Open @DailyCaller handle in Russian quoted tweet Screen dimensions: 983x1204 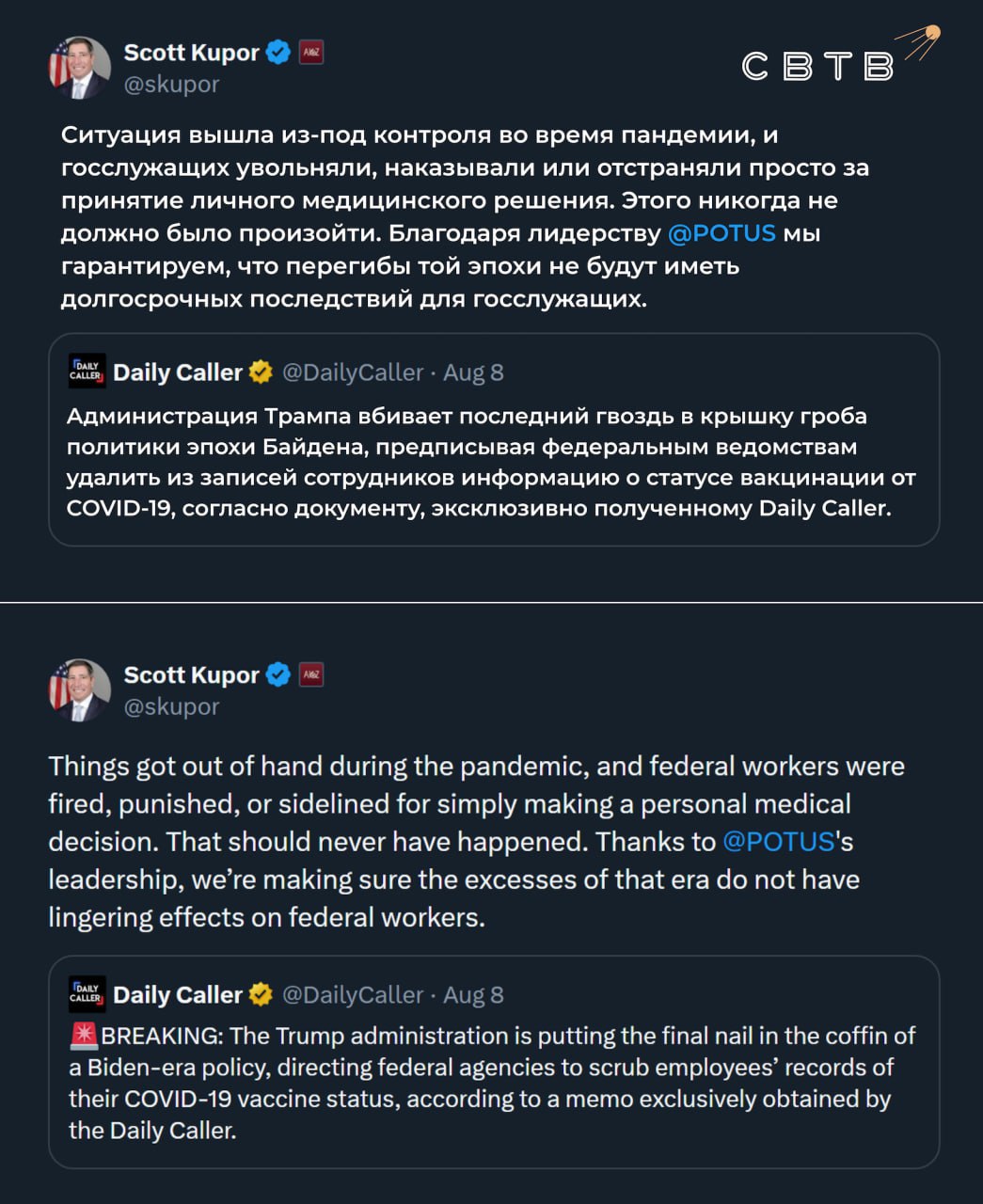(x=353, y=372)
